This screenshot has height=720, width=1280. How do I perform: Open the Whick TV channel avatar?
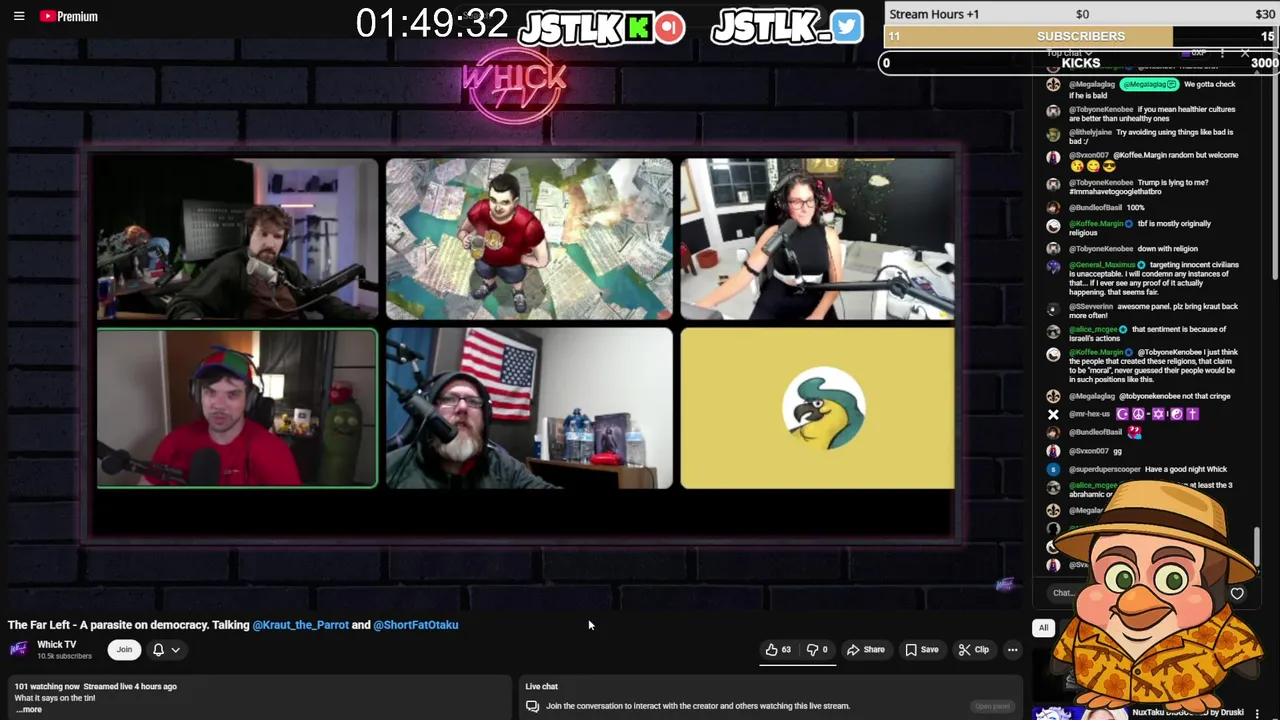pos(19,649)
